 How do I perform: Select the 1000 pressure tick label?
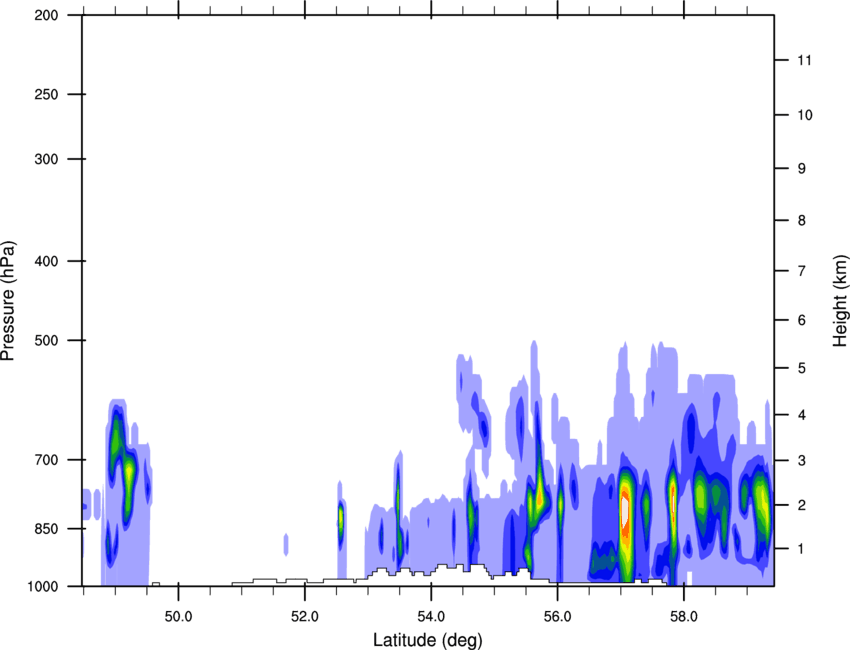42,586
